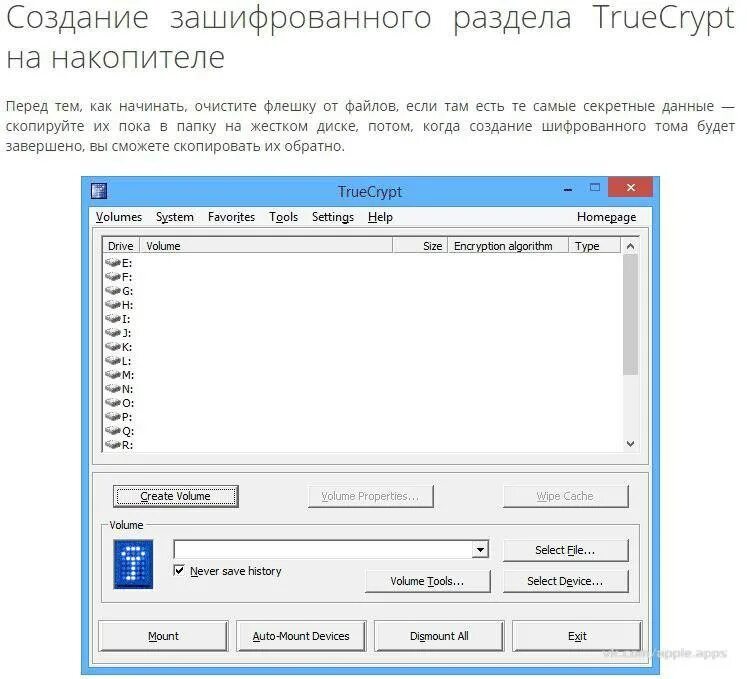Screen dimensions: 747x679
Task: Click the Encryption algorithm column header
Action: [x=508, y=246]
